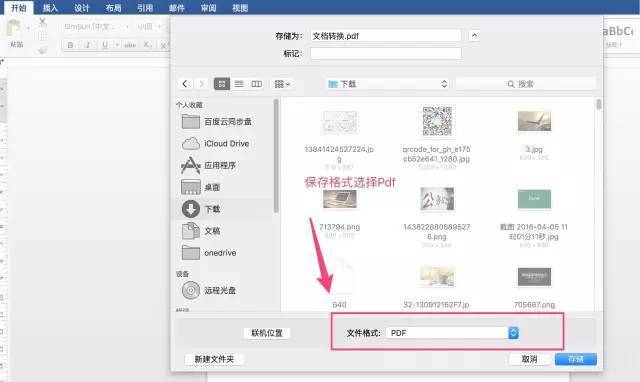Select the 3.jpg thumbnail
This screenshot has height=382, width=640.
click(x=534, y=121)
